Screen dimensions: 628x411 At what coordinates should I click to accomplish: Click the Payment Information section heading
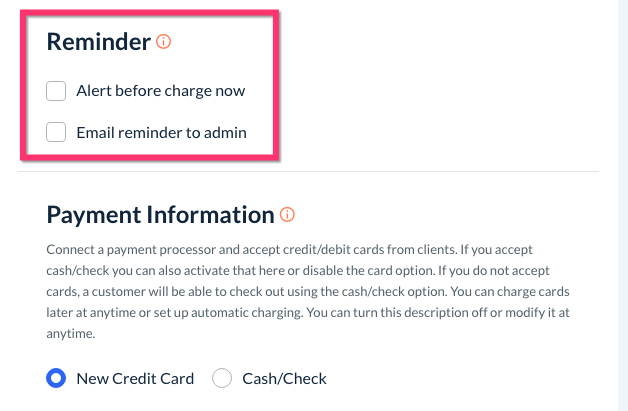[160, 214]
